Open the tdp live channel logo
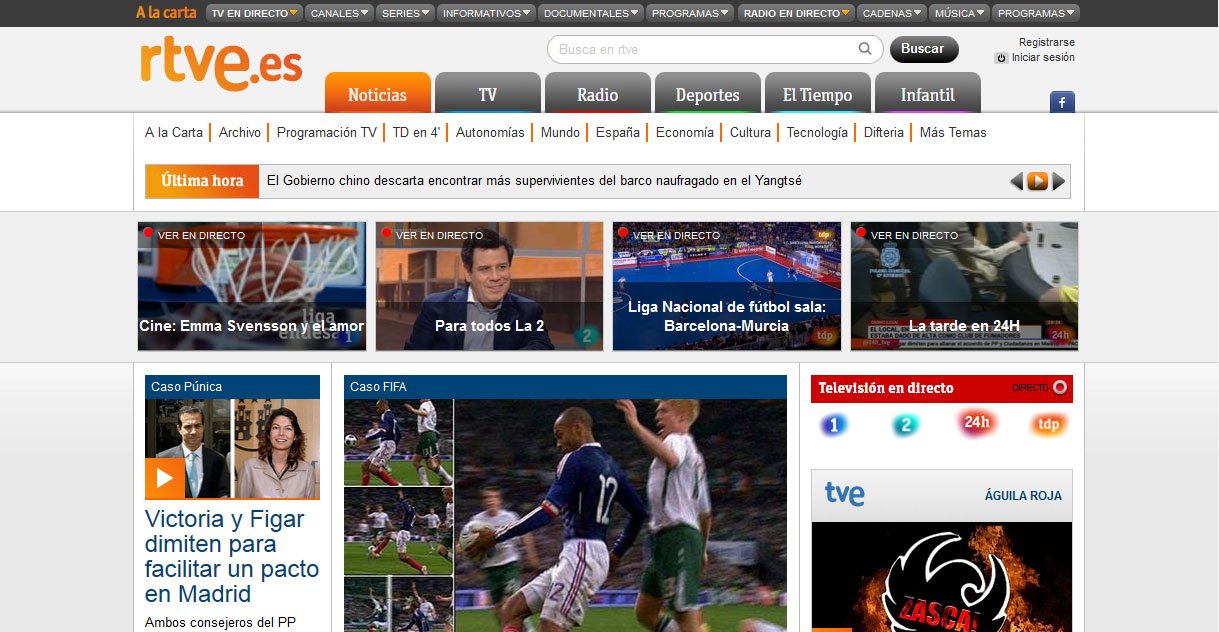Screen dimensions: 1219x632 [x=1048, y=425]
